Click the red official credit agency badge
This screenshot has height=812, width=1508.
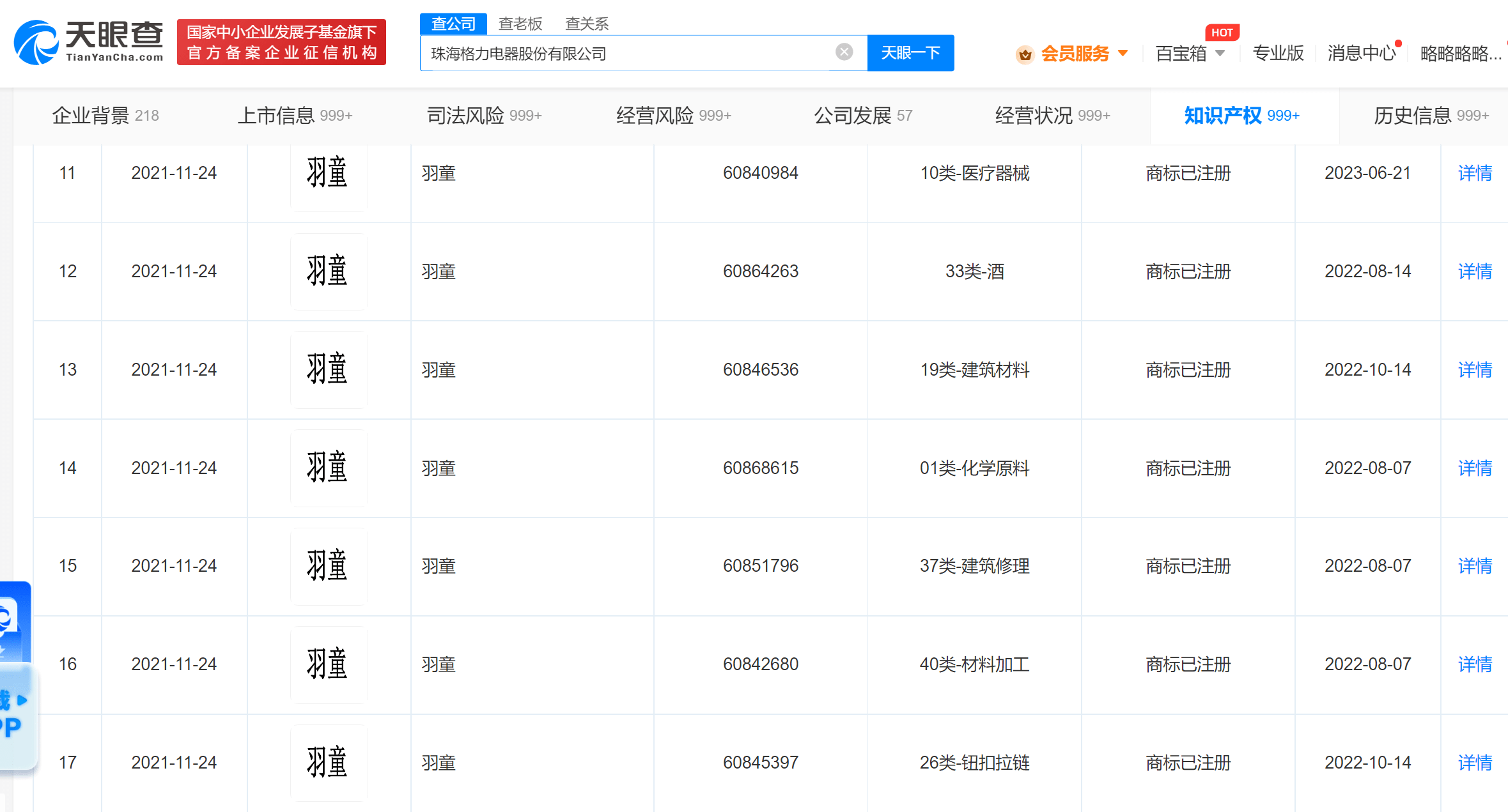pyautogui.click(x=281, y=42)
